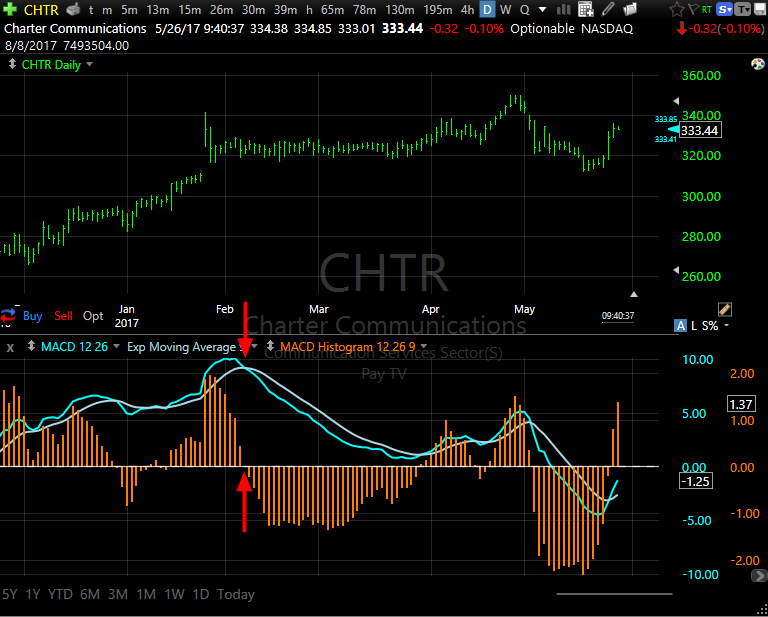Click the horizontal time scrollbar
Viewport: 768px width, 617px height.
pyautogui.click(x=614, y=594)
